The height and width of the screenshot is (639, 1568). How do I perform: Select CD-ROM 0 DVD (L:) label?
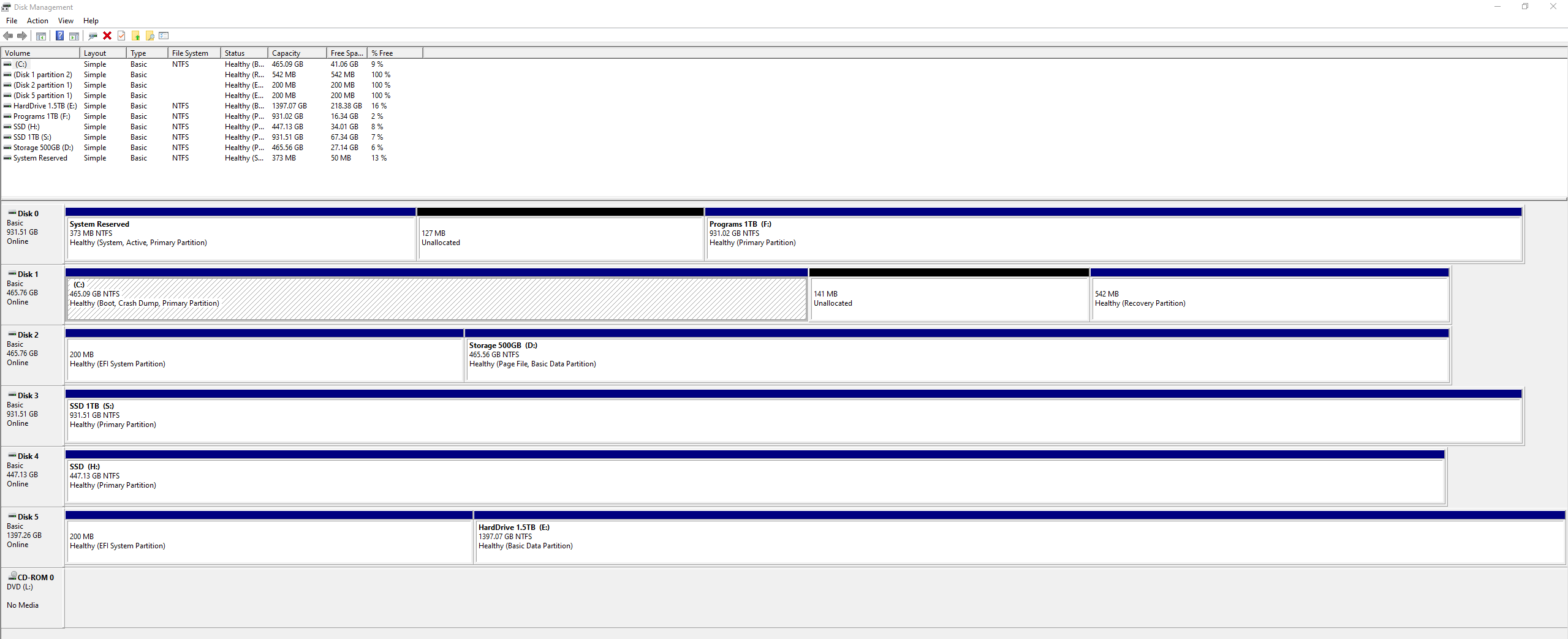(33, 597)
